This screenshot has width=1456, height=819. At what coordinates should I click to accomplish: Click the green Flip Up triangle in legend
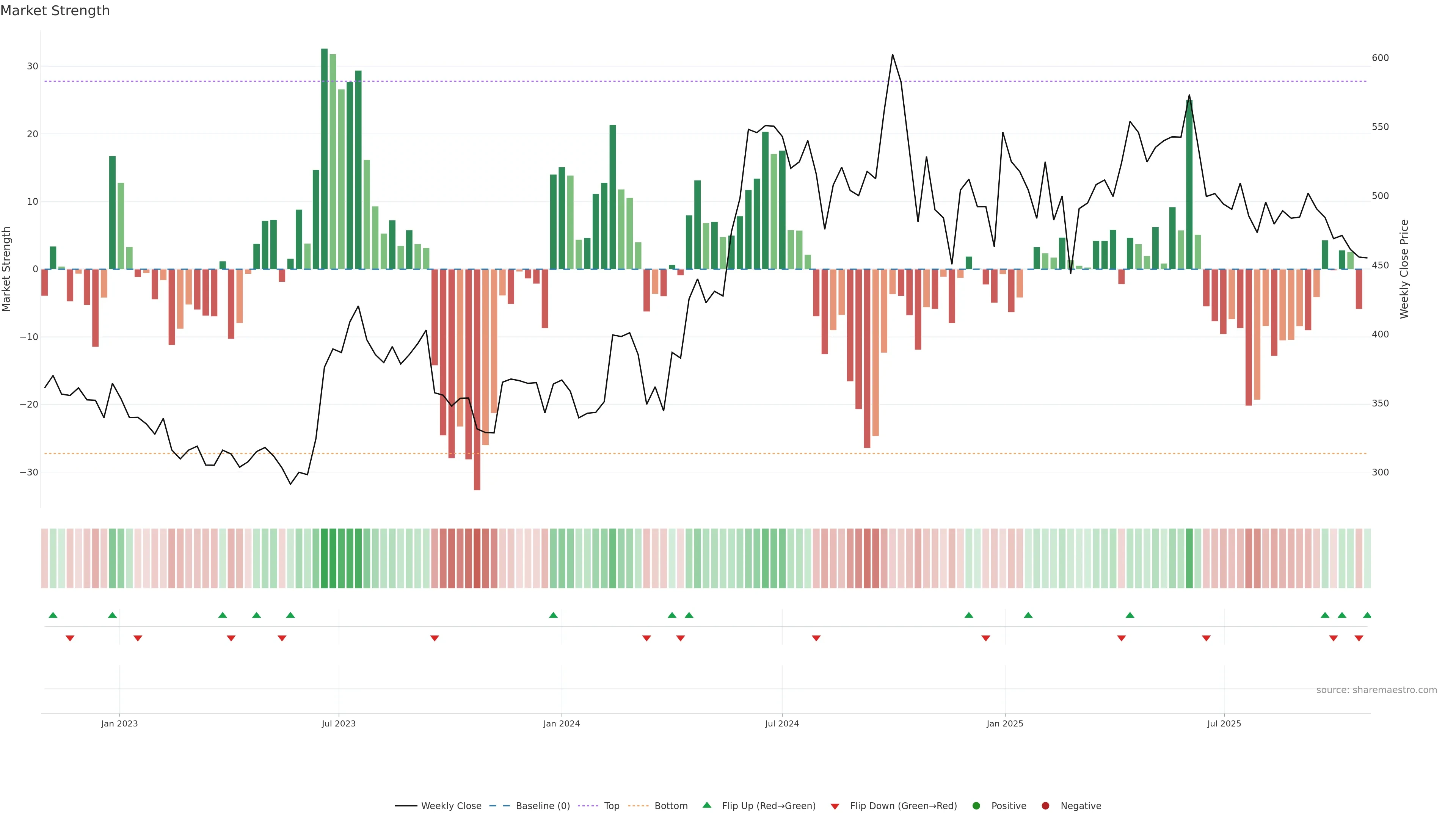coord(706,805)
